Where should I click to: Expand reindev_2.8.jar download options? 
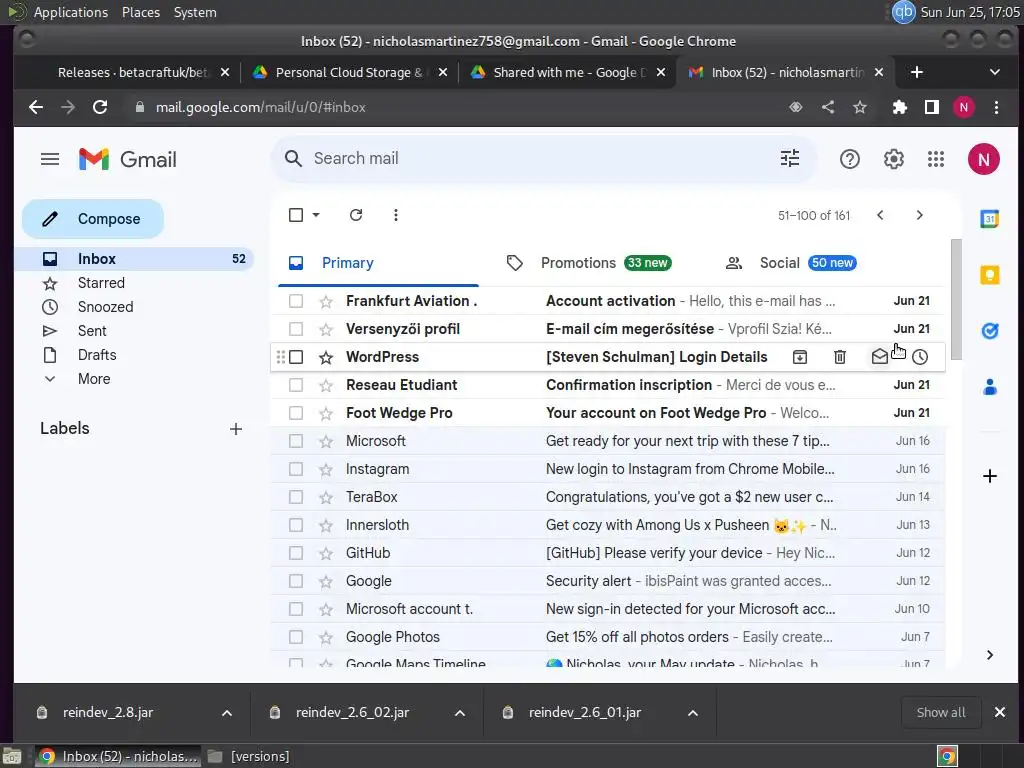coord(227,713)
